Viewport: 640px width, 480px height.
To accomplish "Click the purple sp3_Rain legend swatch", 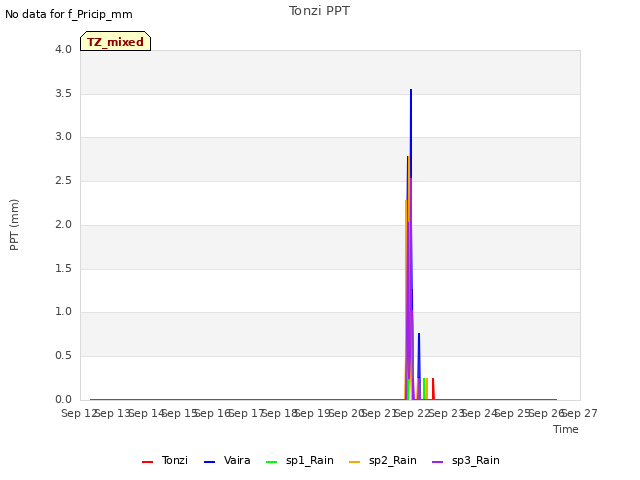I will pyautogui.click(x=438, y=462).
